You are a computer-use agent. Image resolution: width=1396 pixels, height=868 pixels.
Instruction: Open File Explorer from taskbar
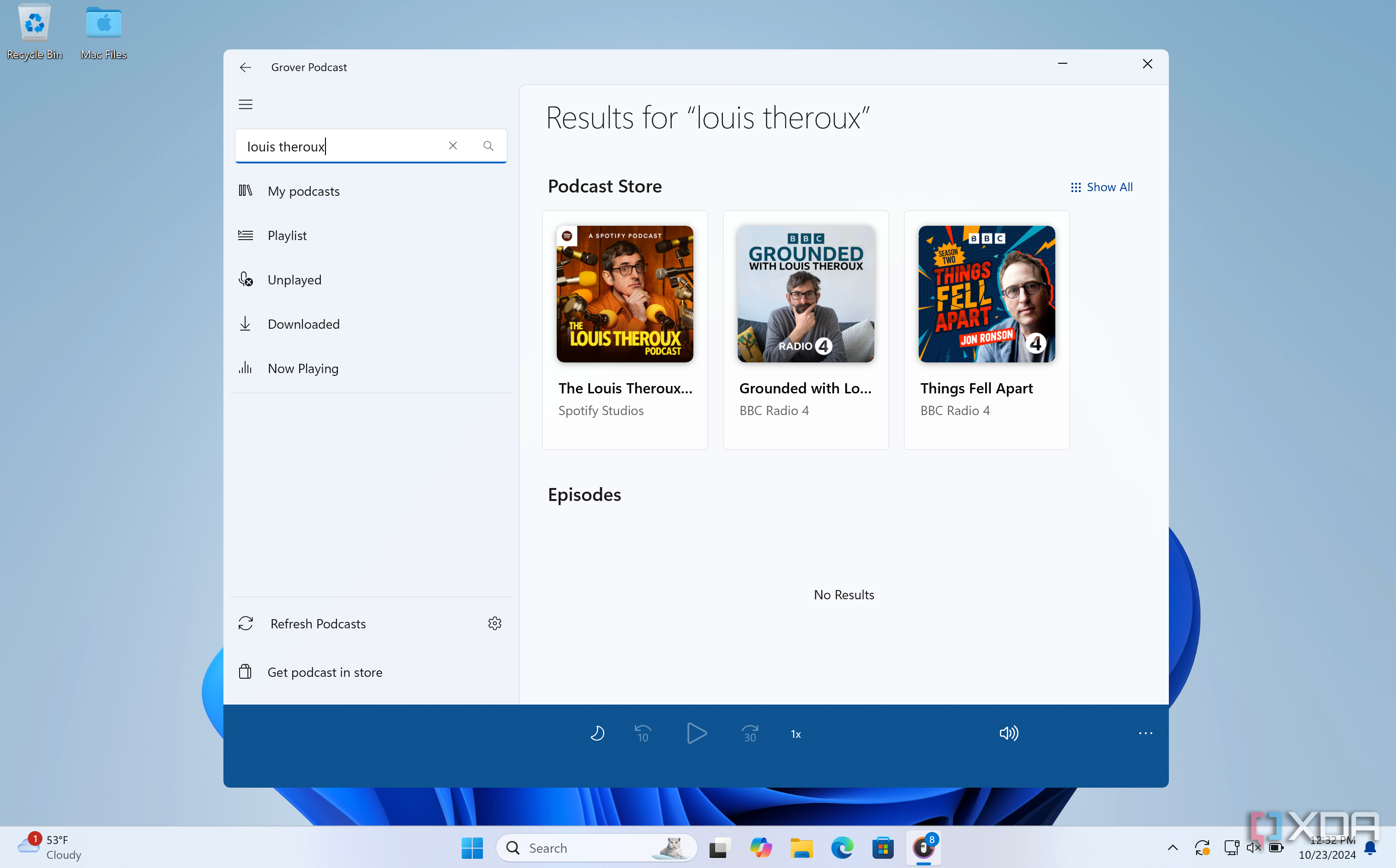801,848
